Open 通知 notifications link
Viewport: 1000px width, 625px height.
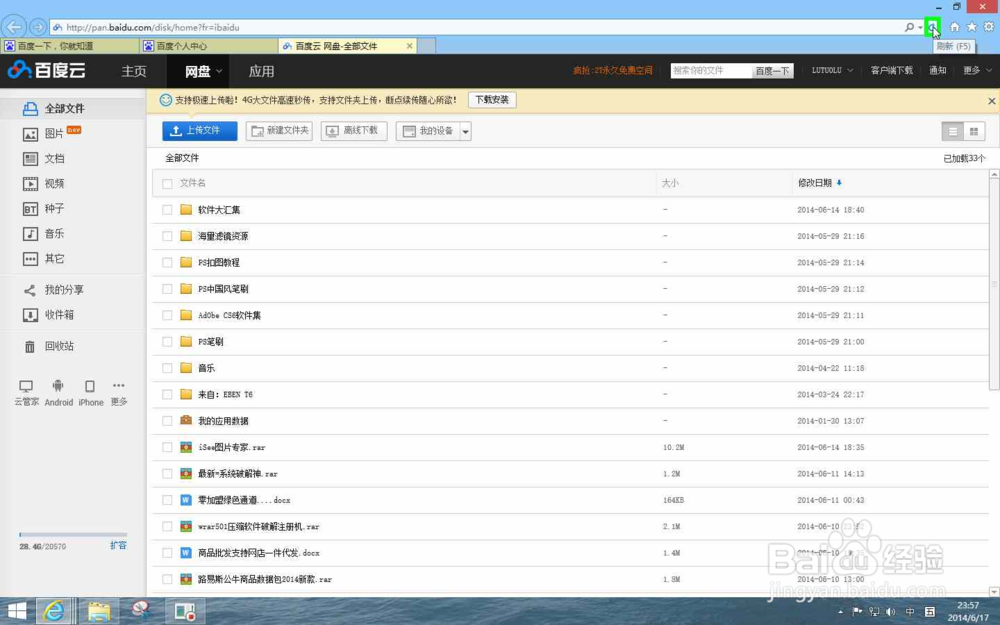click(938, 70)
